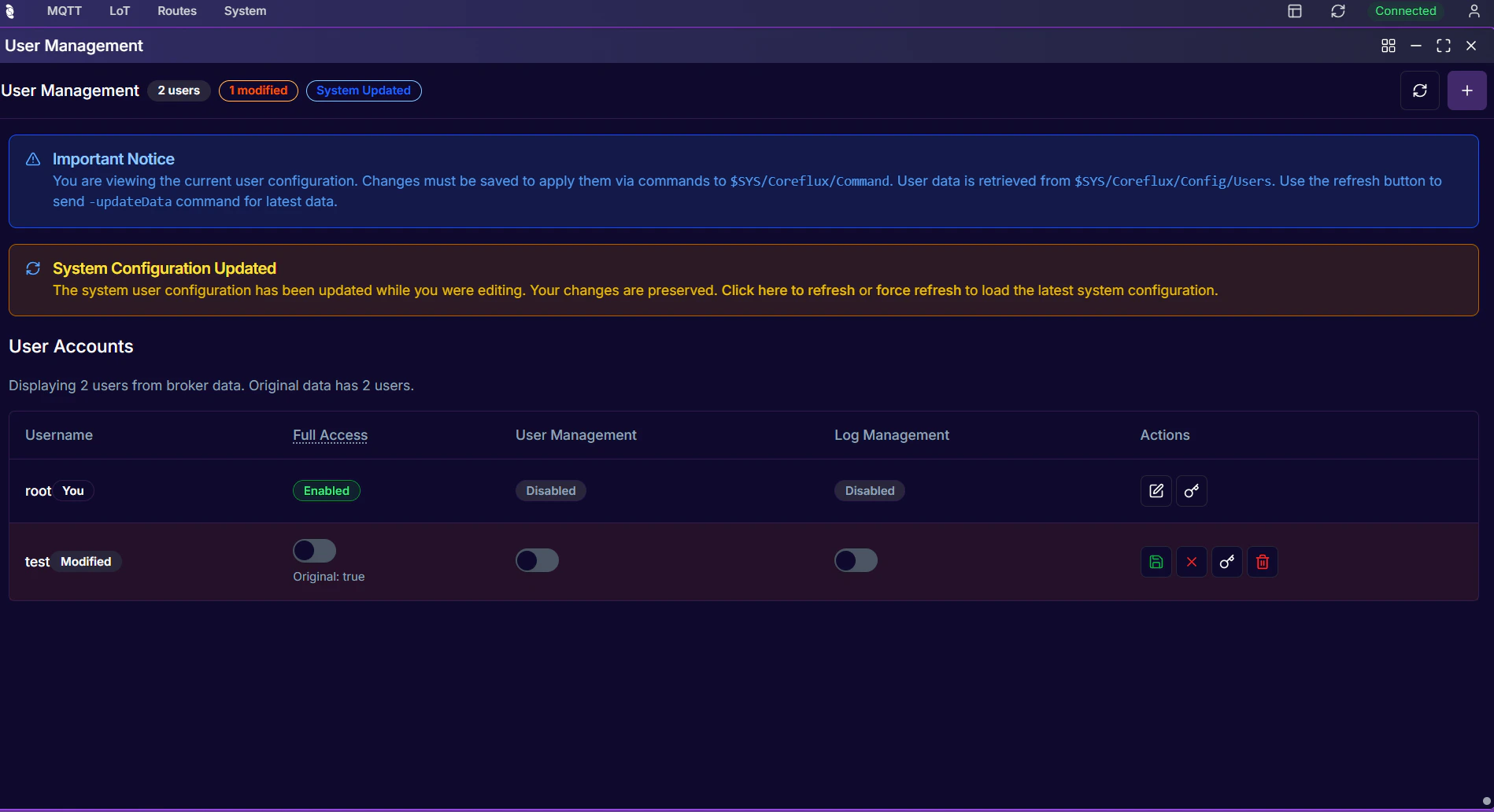This screenshot has width=1494, height=812.
Task: Refresh the user list
Action: [1419, 90]
